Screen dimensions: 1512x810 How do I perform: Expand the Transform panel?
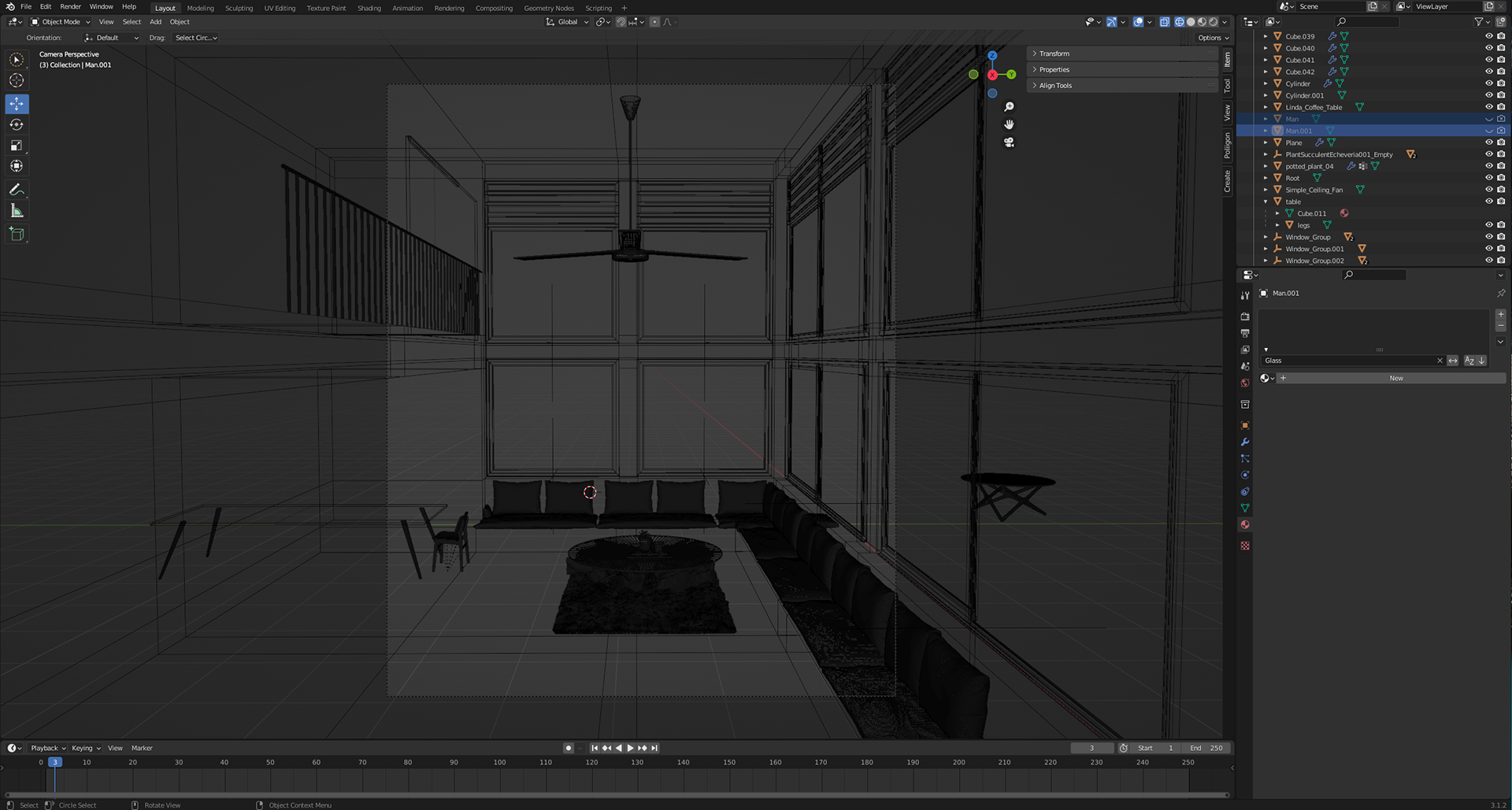pos(1123,54)
